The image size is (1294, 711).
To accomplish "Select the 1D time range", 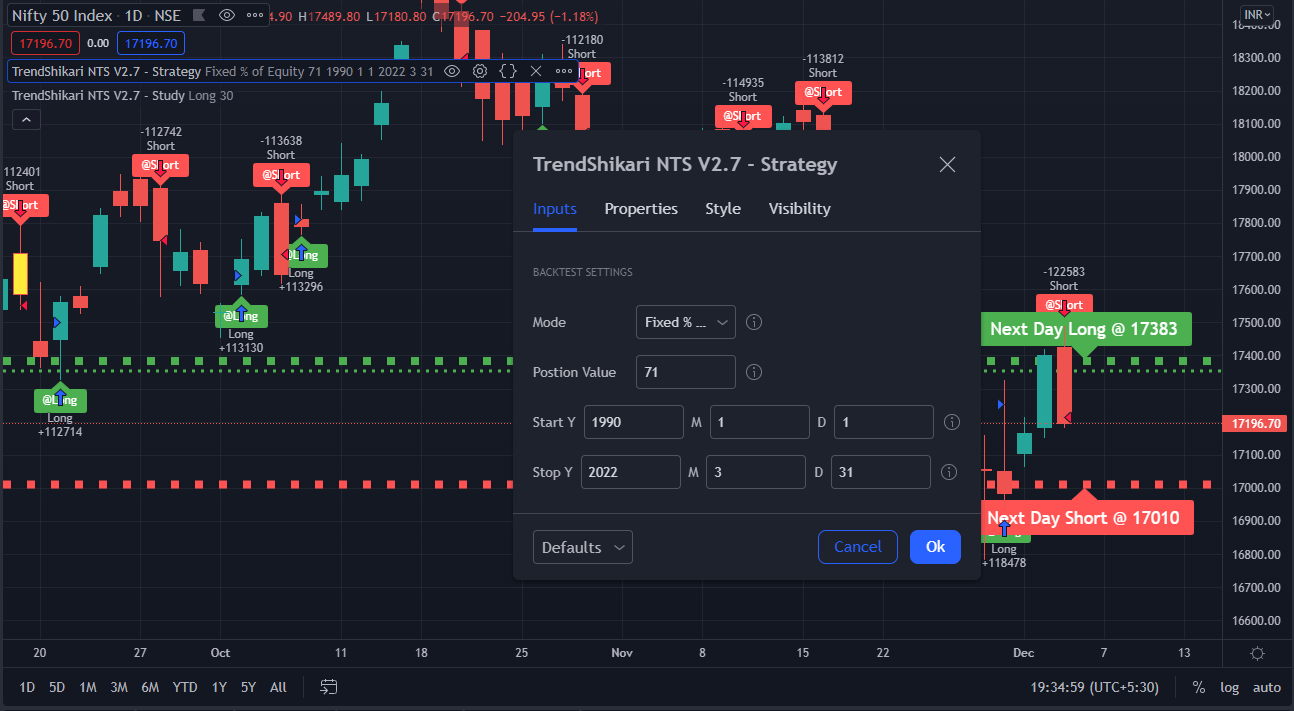I will click(x=28, y=687).
